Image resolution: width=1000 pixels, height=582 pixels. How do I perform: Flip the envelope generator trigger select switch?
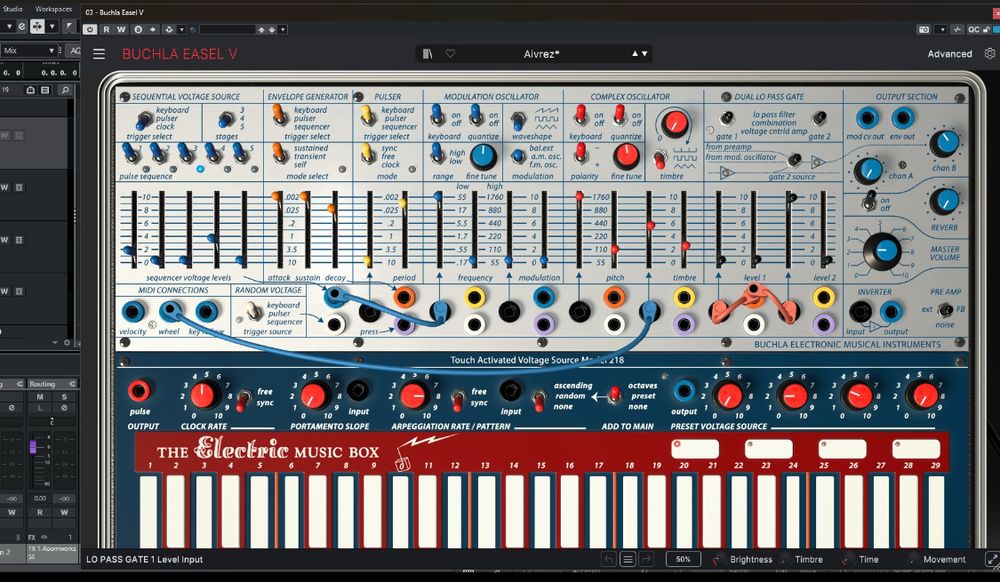(x=279, y=115)
